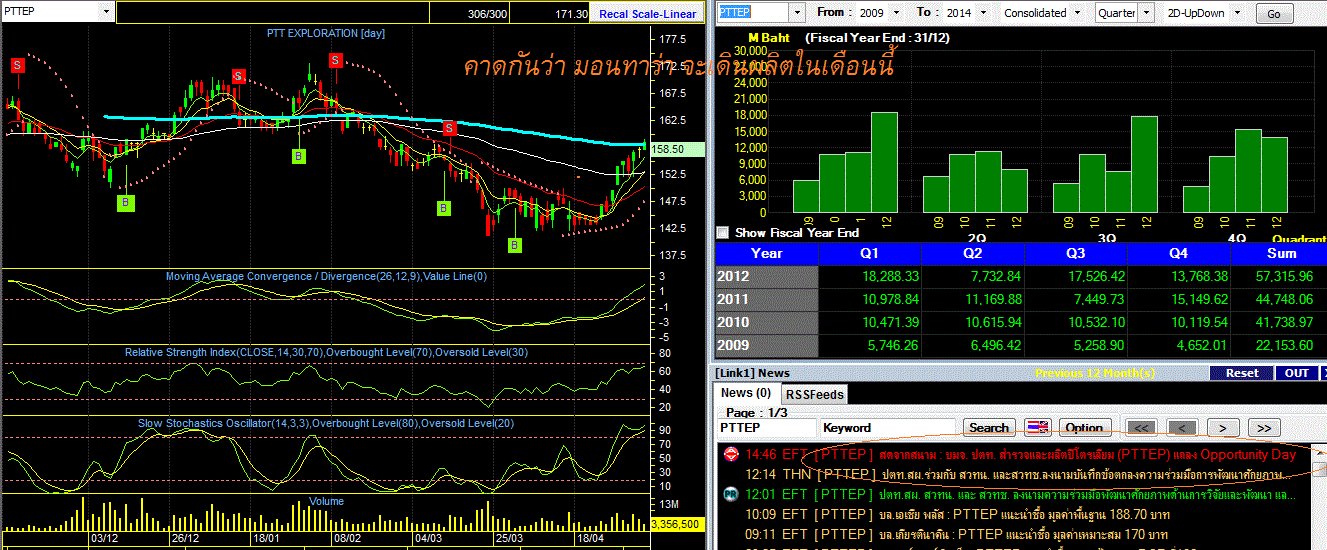Click the news Search button
Viewport: 1327px width, 550px height.
989,428
